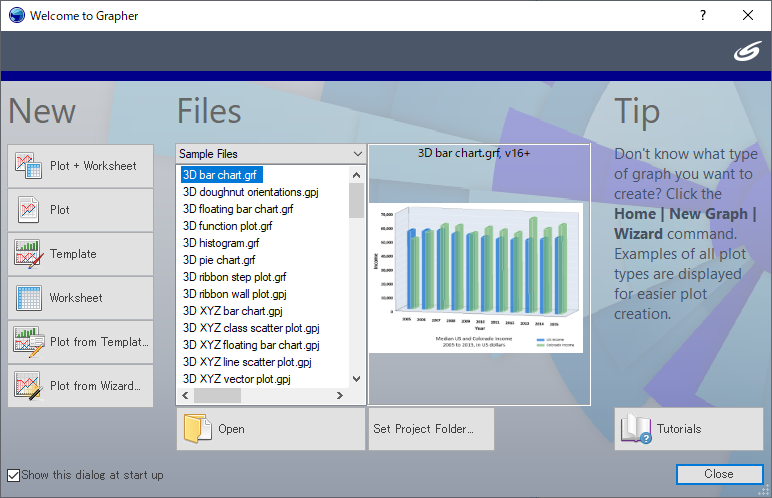Click the Plot + Worksheet icon
The height and width of the screenshot is (498, 772).
tap(28, 166)
